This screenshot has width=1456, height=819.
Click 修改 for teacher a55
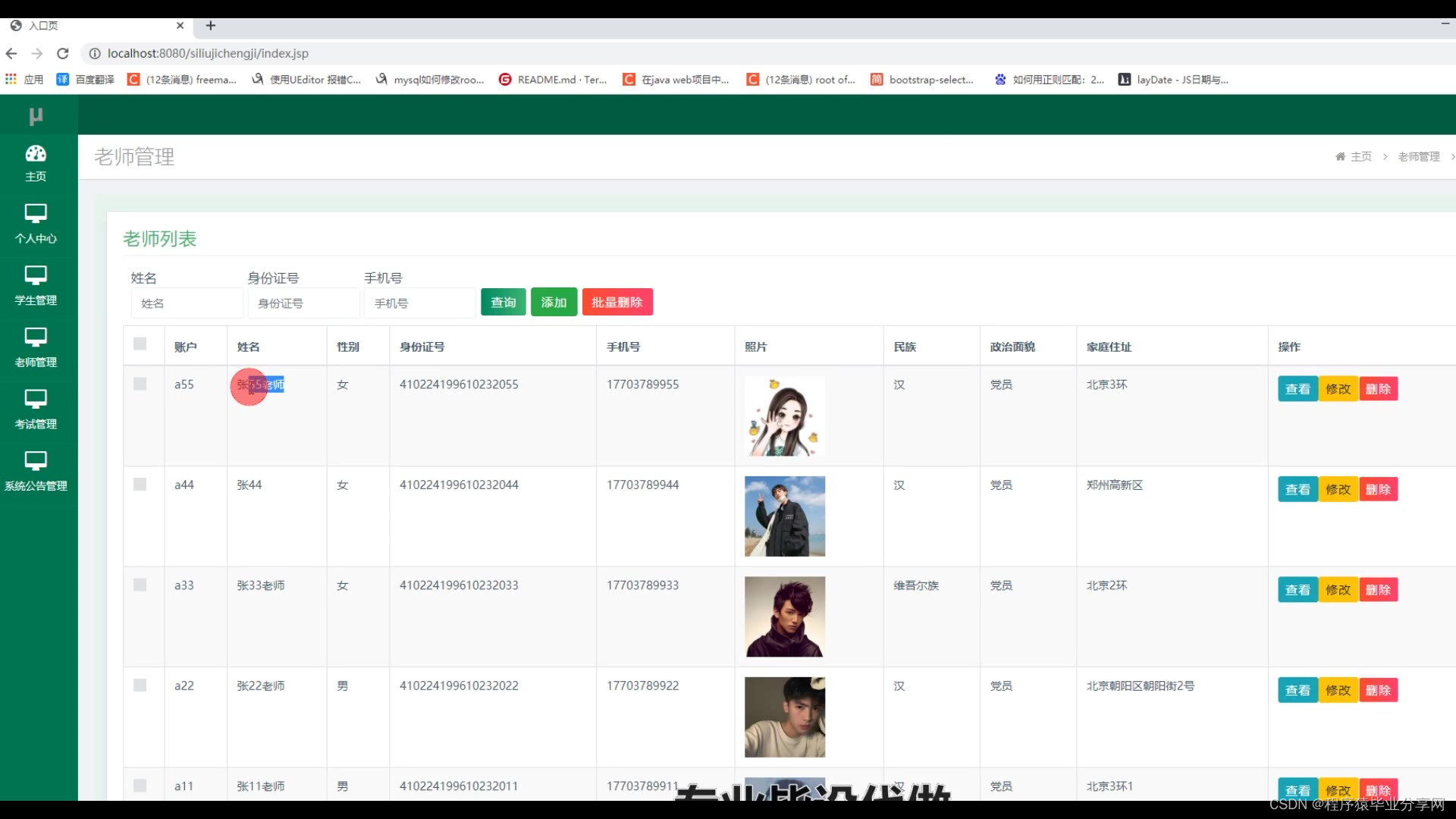click(1338, 389)
